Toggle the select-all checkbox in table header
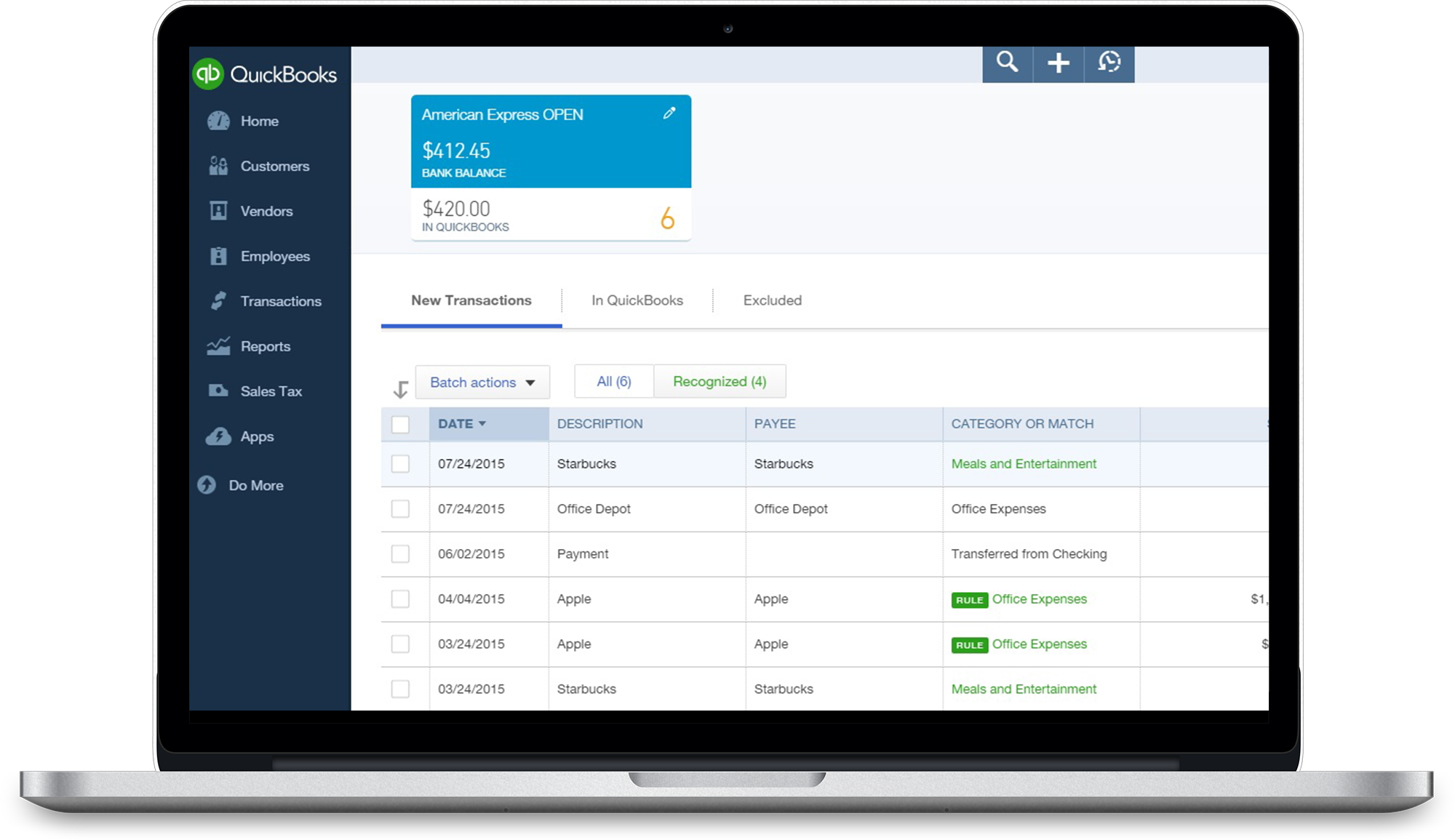This screenshot has width=1455, height=840. (400, 424)
